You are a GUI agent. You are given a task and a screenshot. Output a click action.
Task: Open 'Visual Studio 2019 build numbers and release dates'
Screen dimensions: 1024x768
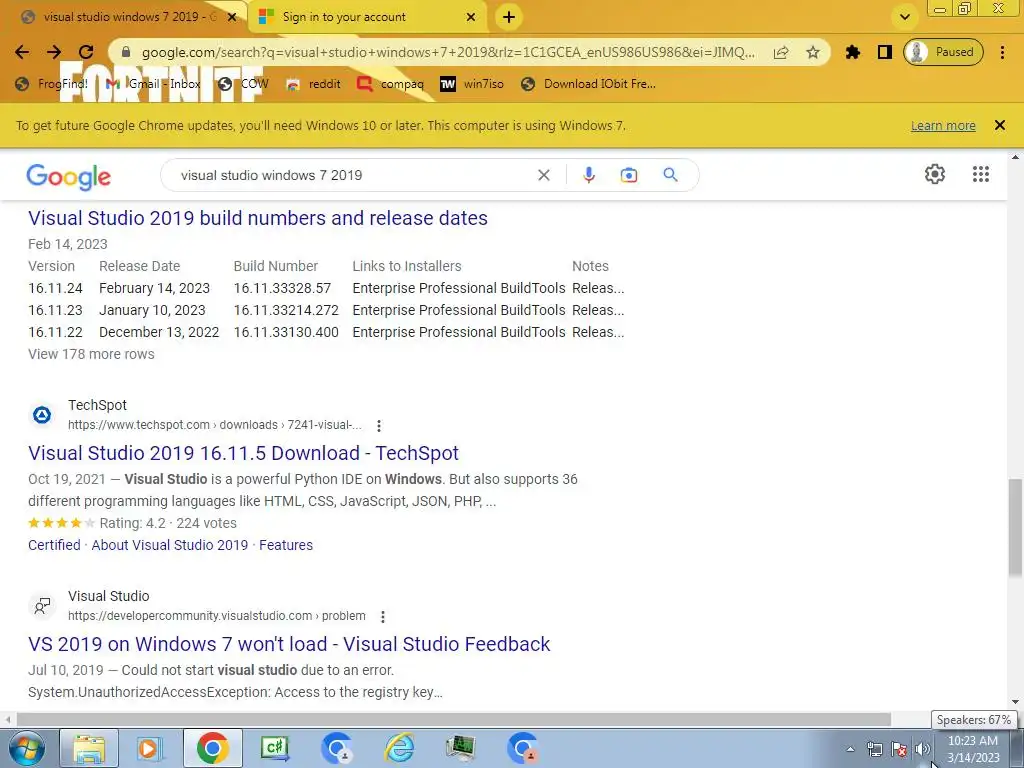pos(258,218)
